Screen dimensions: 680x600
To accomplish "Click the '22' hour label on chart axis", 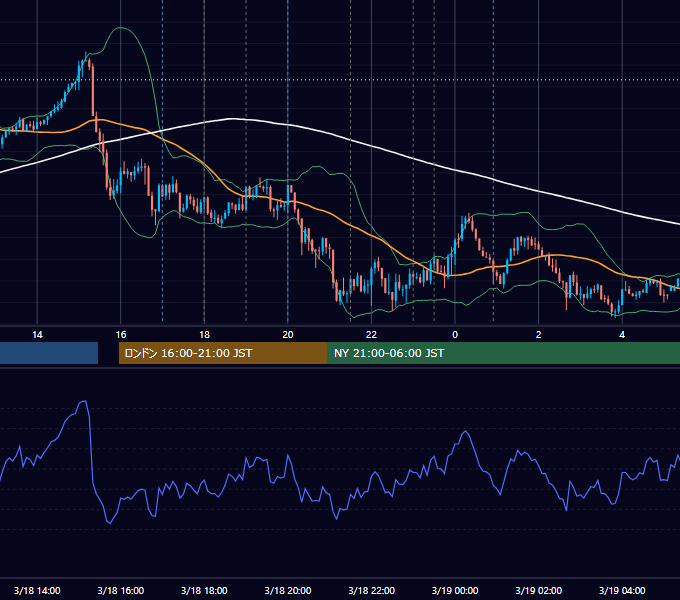I will (371, 335).
